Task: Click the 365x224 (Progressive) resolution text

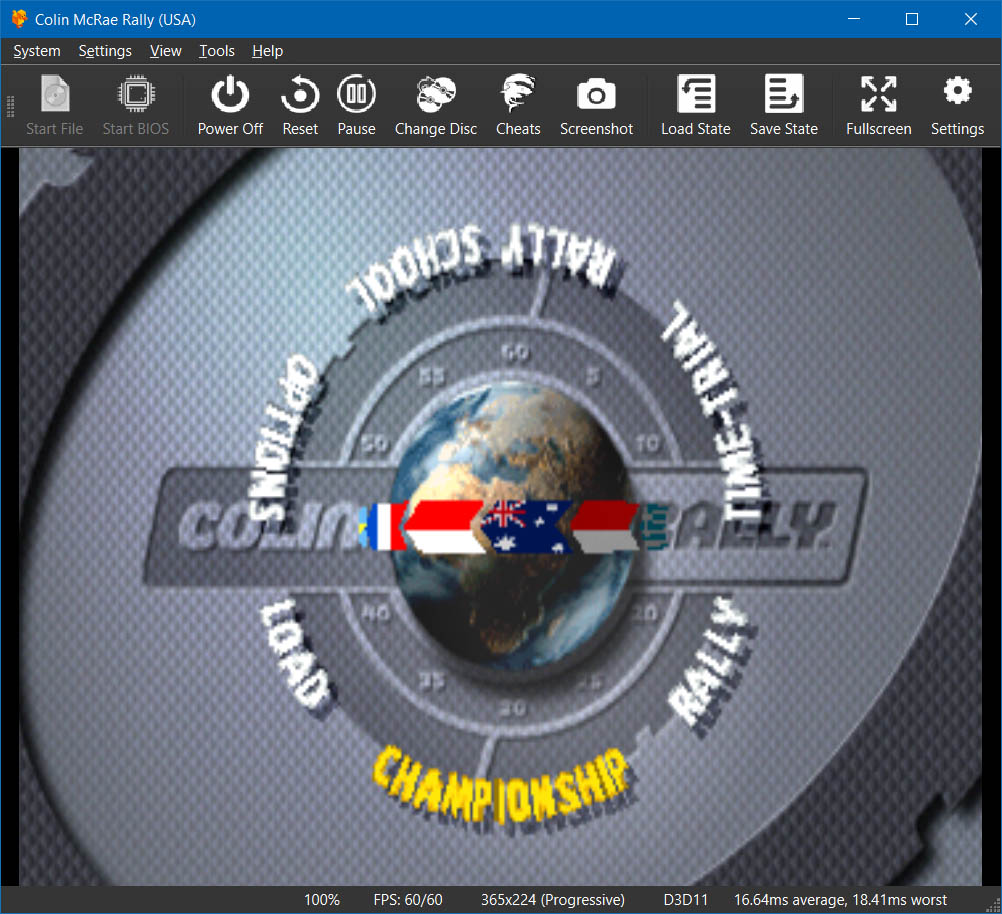Action: [553, 900]
